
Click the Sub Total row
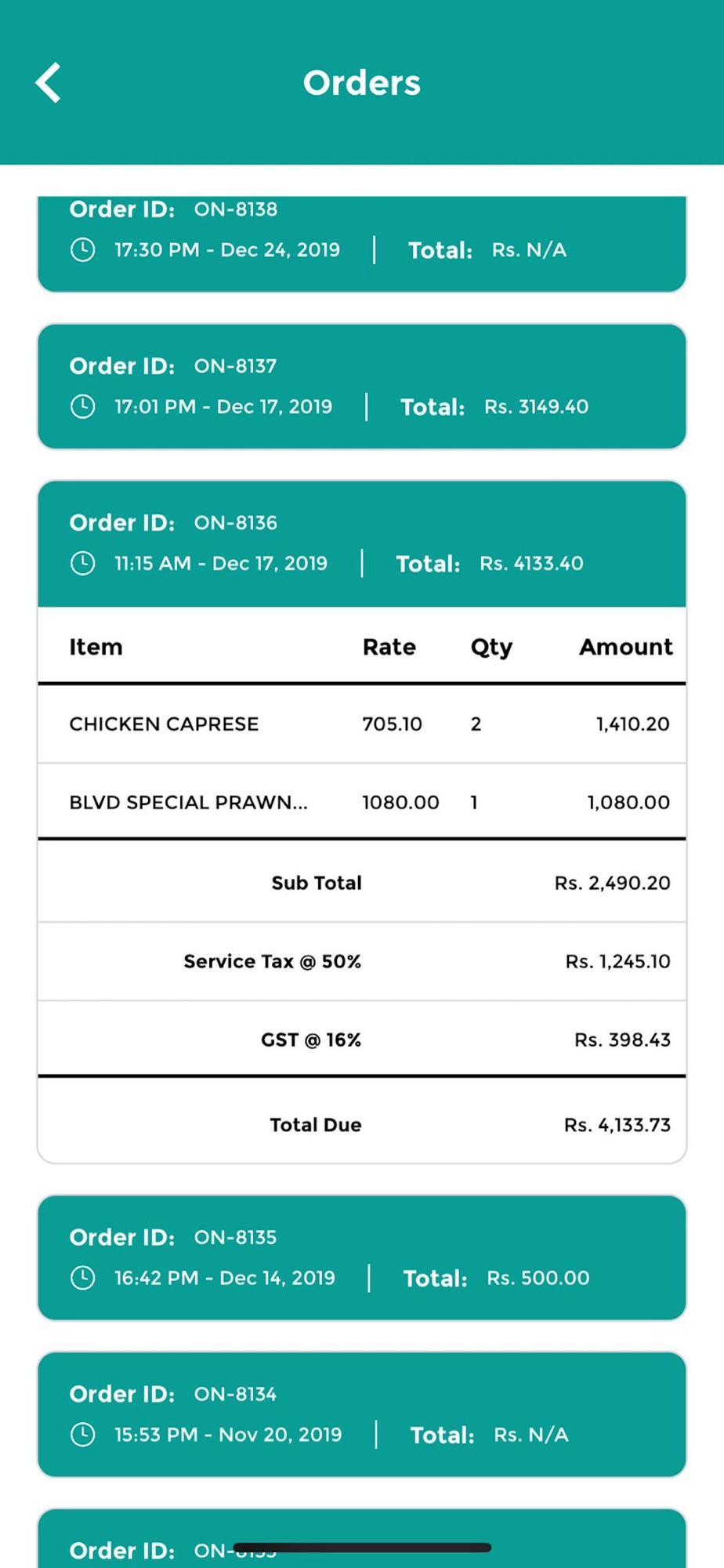[362, 882]
